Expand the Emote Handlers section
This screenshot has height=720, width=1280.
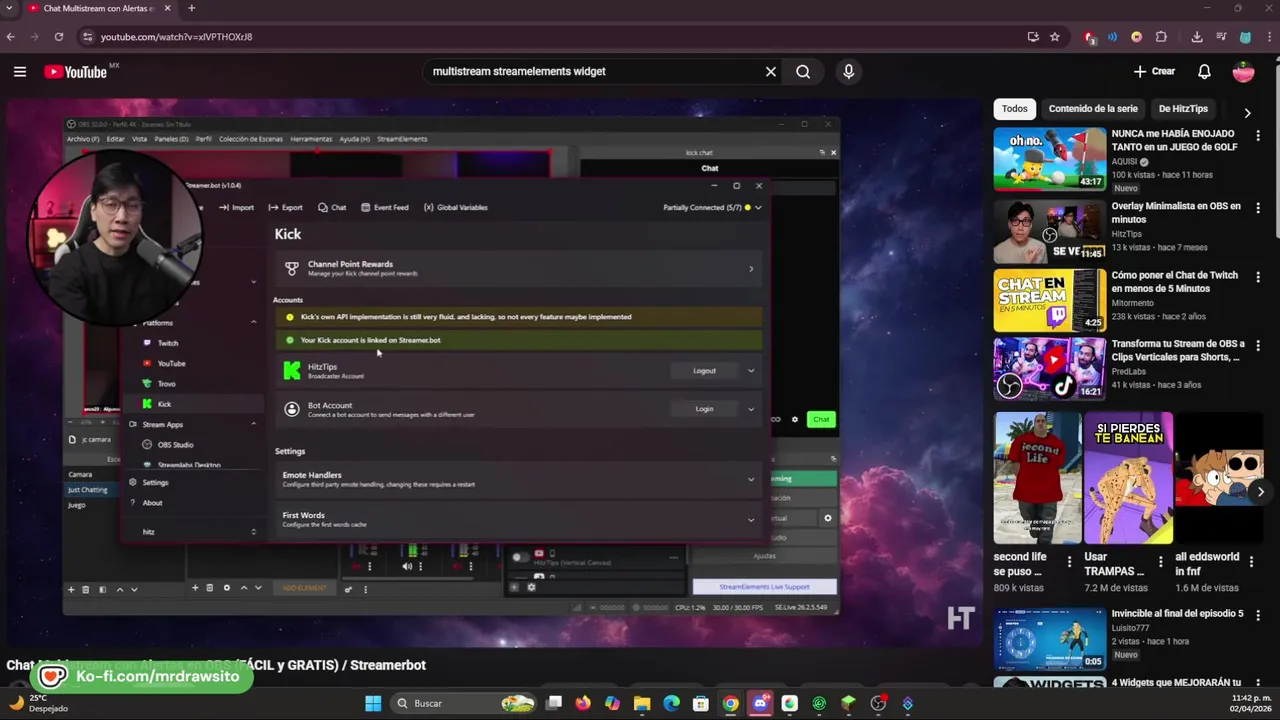pos(518,479)
